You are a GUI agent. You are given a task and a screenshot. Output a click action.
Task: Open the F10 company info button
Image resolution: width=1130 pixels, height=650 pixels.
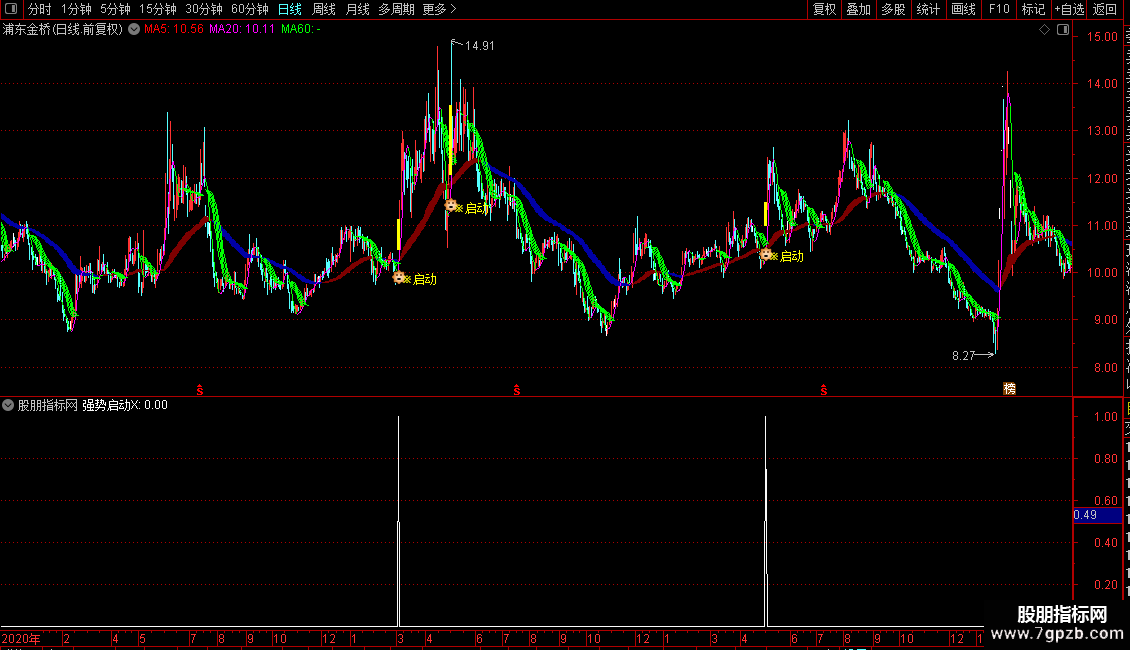tap(999, 9)
